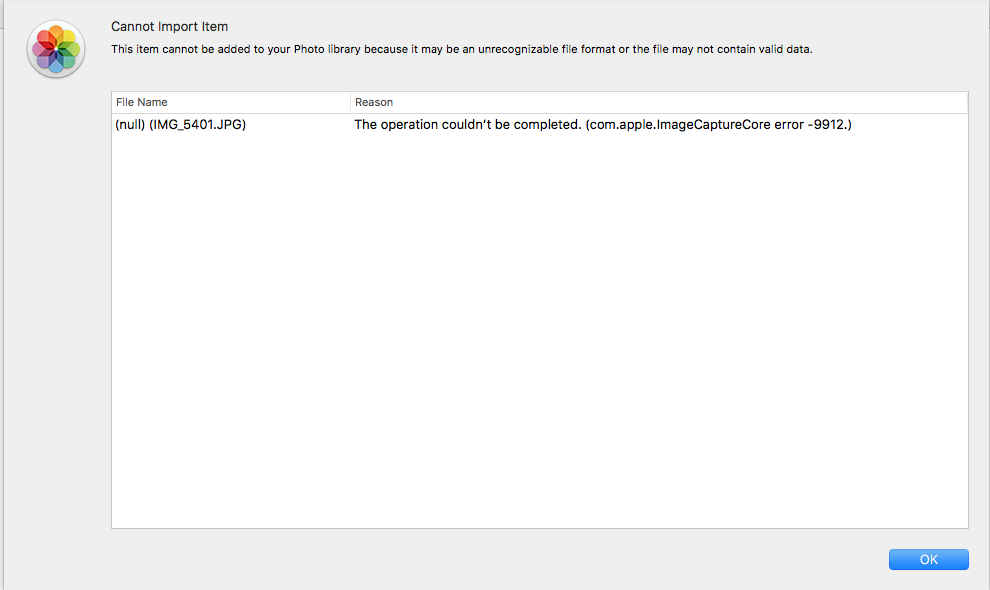This screenshot has width=990, height=590.
Task: Click empty area of the file list
Action: coord(540,330)
